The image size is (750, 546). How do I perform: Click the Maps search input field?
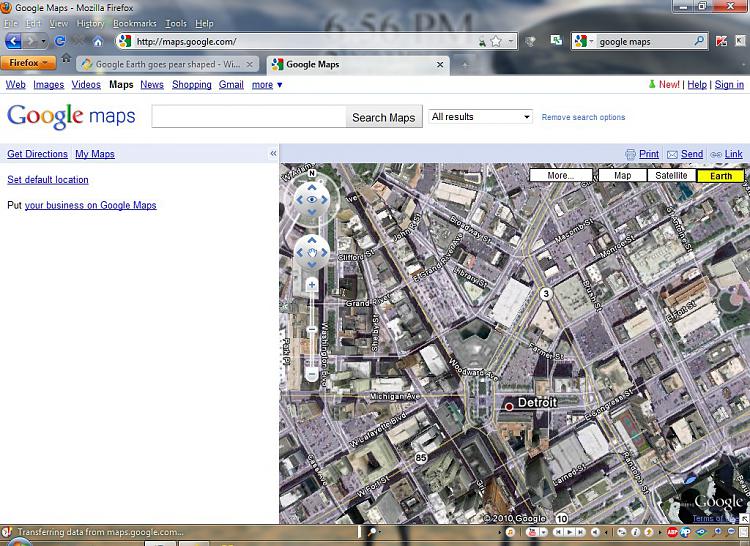249,117
